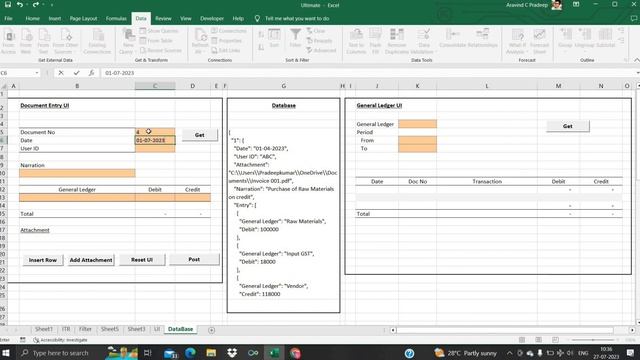Open the Refresh All dropdown

pyautogui.click(x=200, y=41)
